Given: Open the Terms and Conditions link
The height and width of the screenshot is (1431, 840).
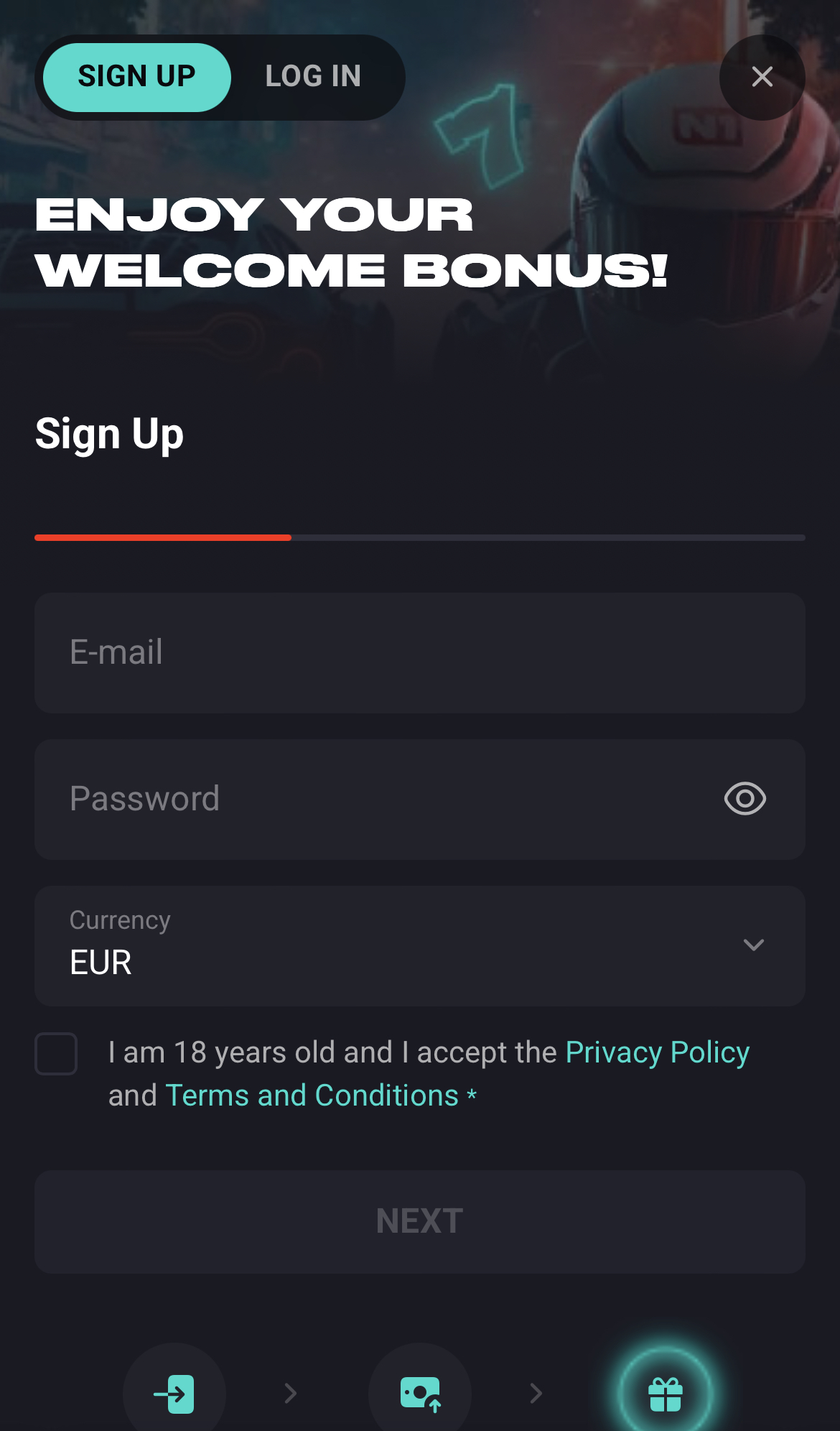Looking at the screenshot, I should pos(312,1096).
